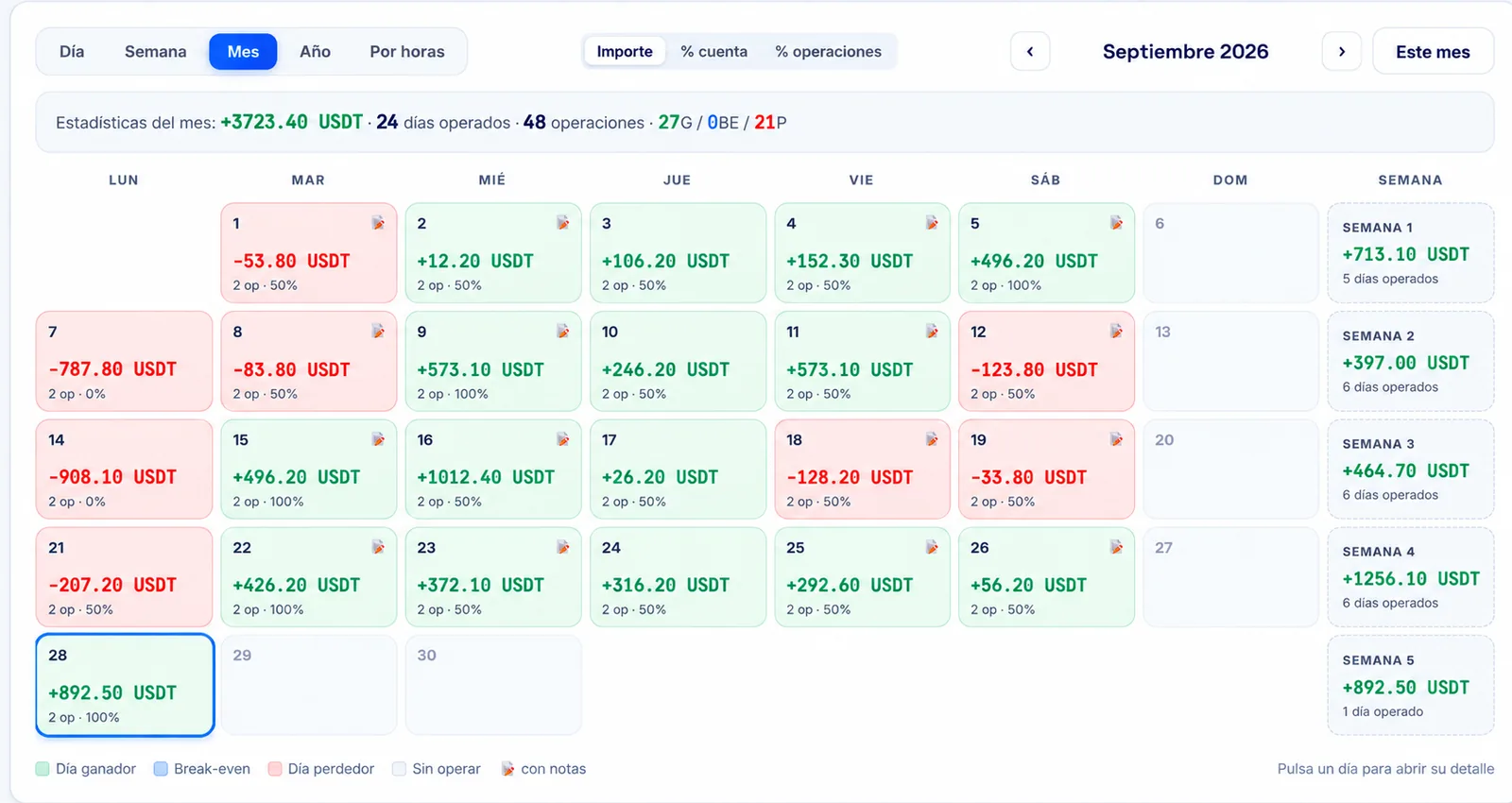The height and width of the screenshot is (803, 1512).
Task: Click the note icon on day 25
Action: click(x=932, y=547)
